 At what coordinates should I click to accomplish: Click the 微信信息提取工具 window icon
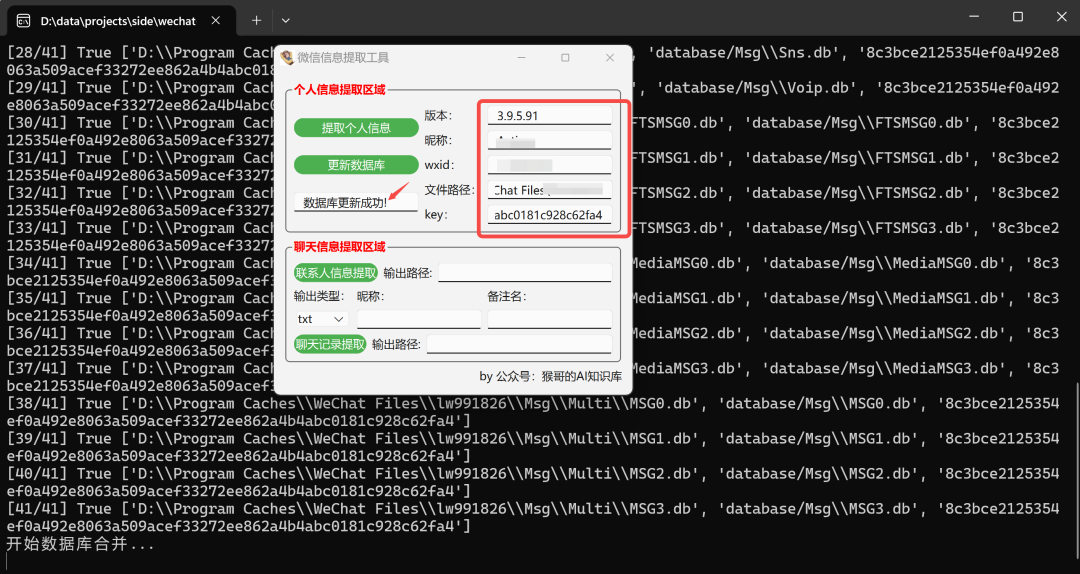click(x=287, y=58)
